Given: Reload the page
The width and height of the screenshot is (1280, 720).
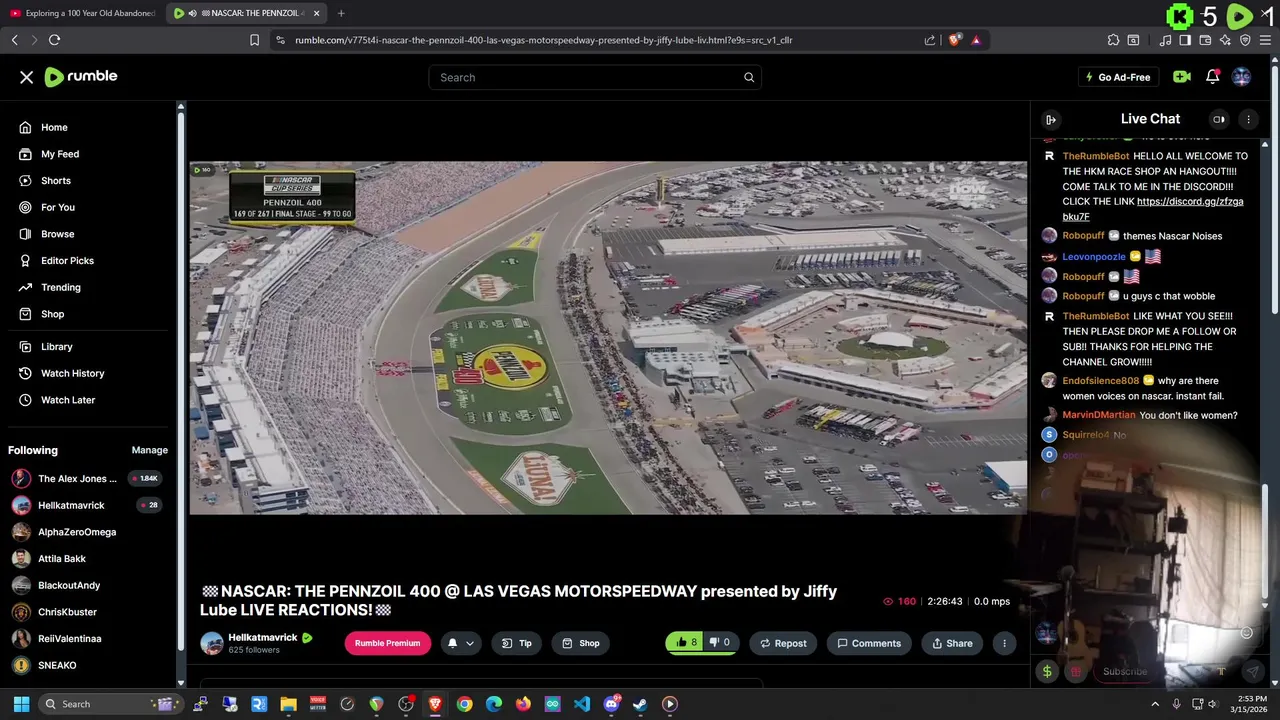Looking at the screenshot, I should [54, 40].
